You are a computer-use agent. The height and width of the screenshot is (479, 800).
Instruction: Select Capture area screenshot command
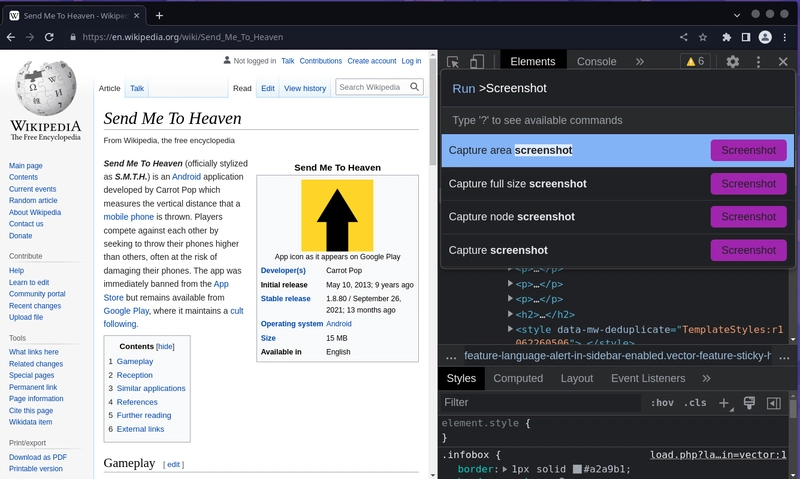pos(617,150)
